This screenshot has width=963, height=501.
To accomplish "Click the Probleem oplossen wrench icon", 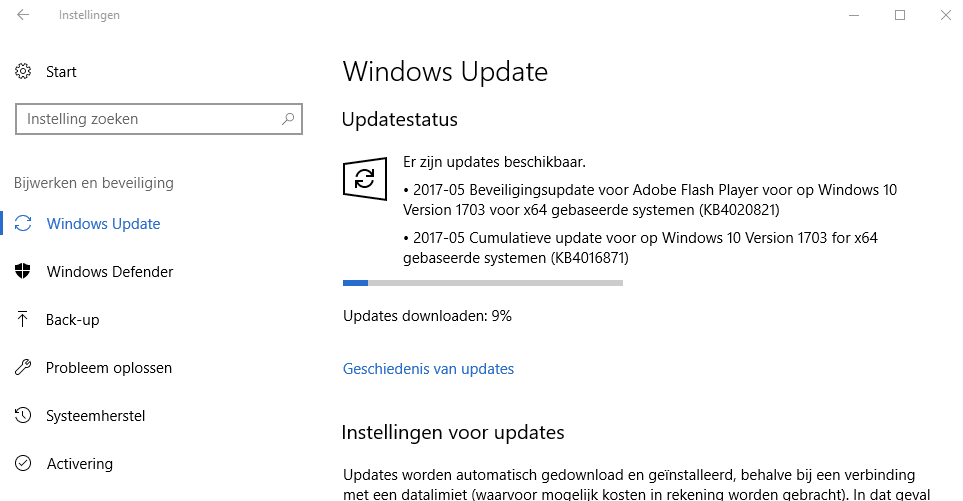I will click(24, 368).
